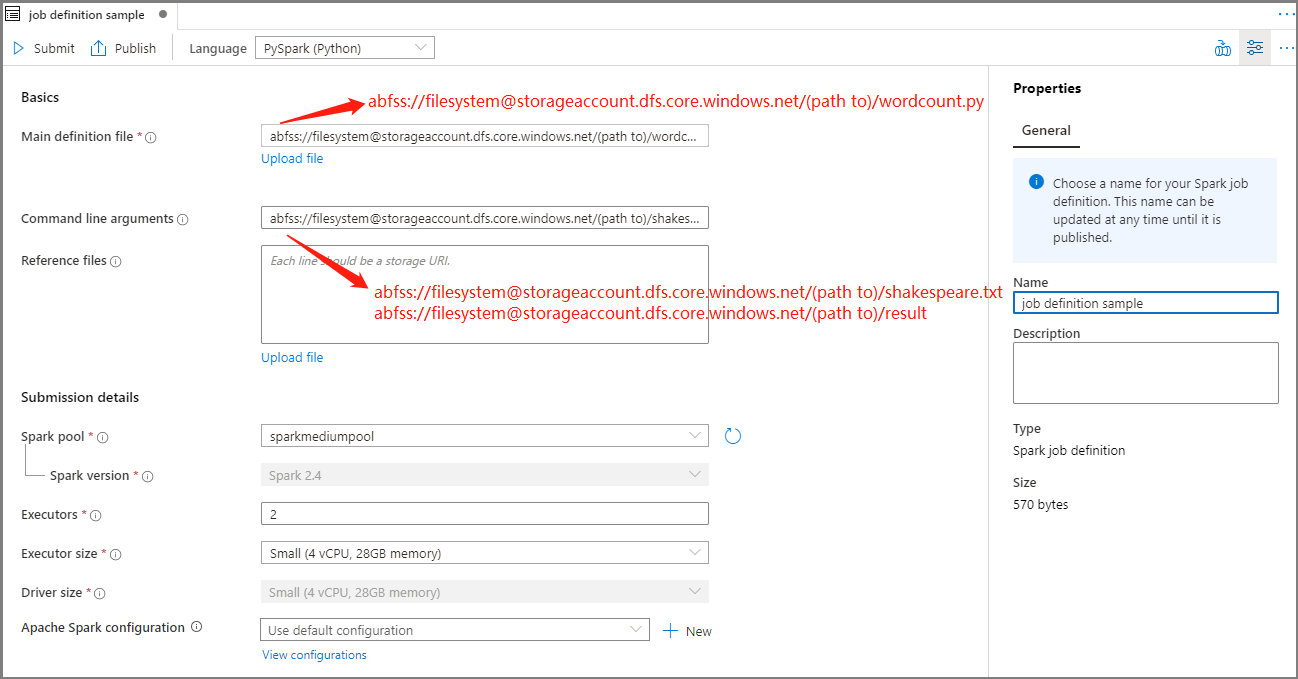Open the PySpark Language dropdown
This screenshot has width=1298, height=679.
pyautogui.click(x=344, y=47)
